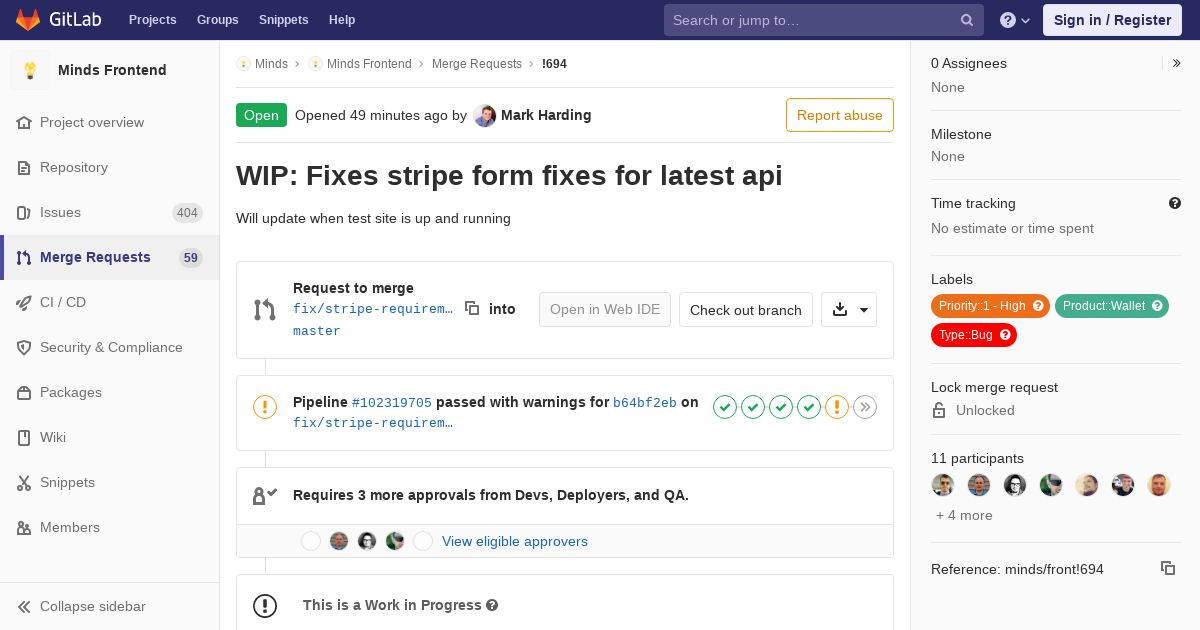Click Check out branch button

click(x=746, y=310)
